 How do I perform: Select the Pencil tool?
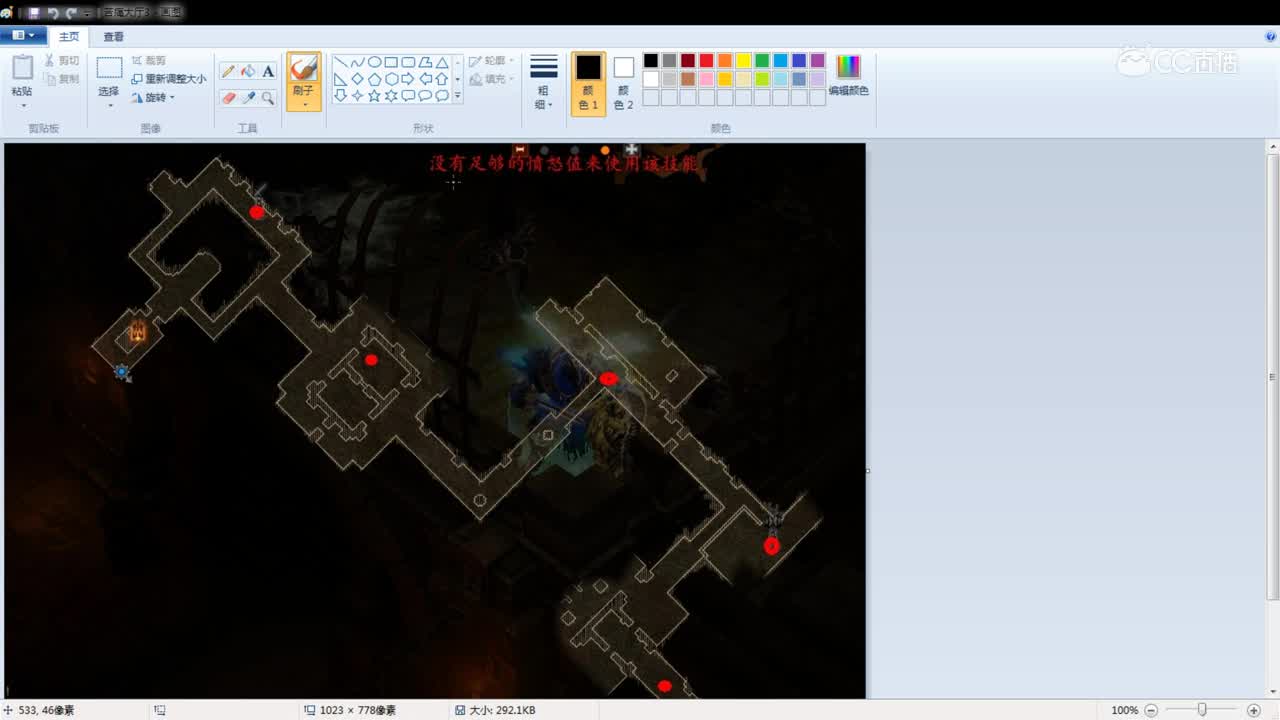[228, 71]
